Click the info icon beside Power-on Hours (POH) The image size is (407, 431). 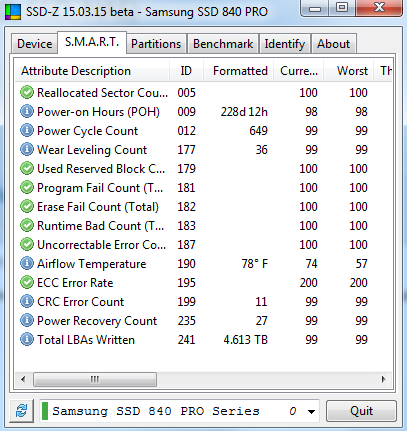pos(27,111)
